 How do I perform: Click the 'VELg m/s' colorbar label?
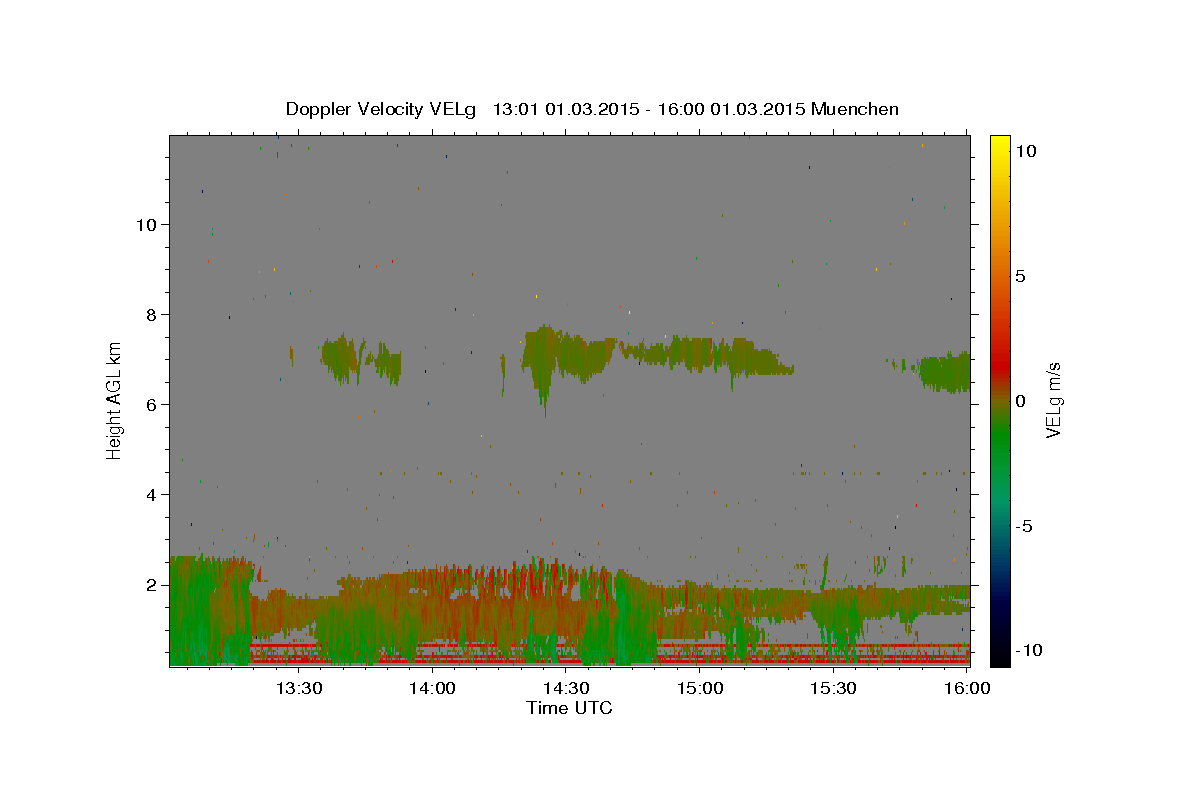point(1053,400)
